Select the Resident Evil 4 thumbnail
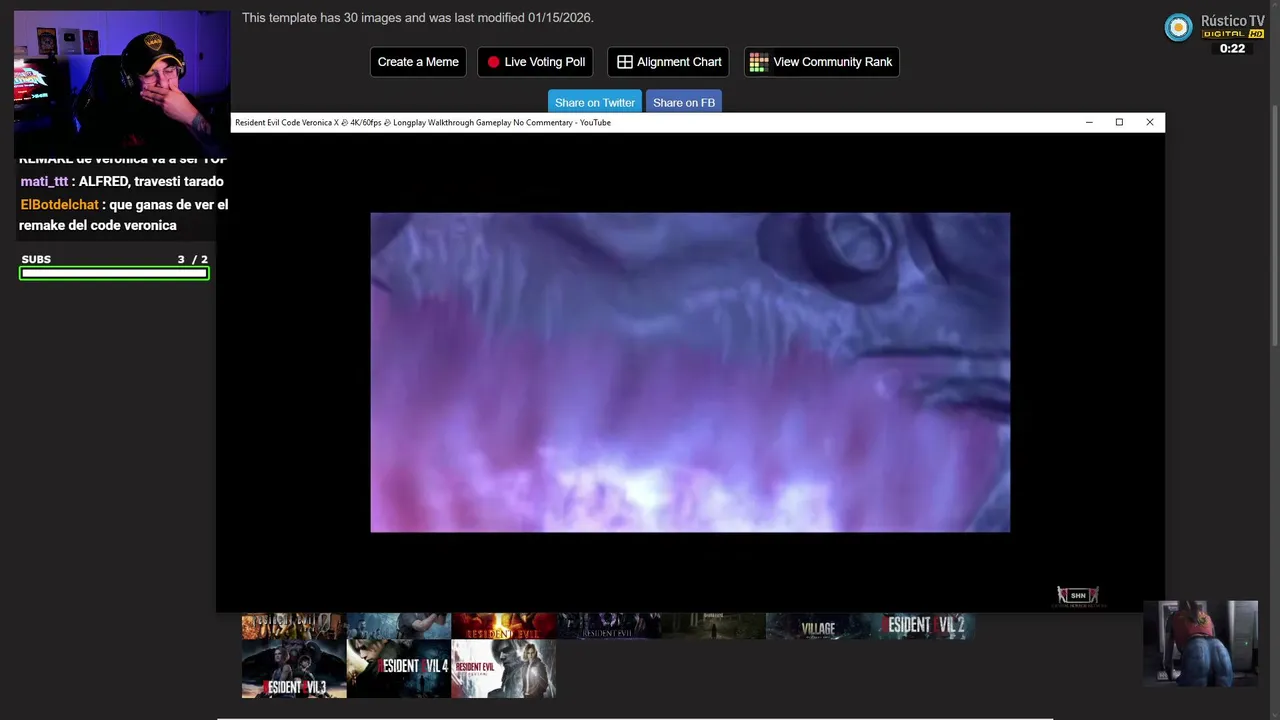 pyautogui.click(x=399, y=669)
